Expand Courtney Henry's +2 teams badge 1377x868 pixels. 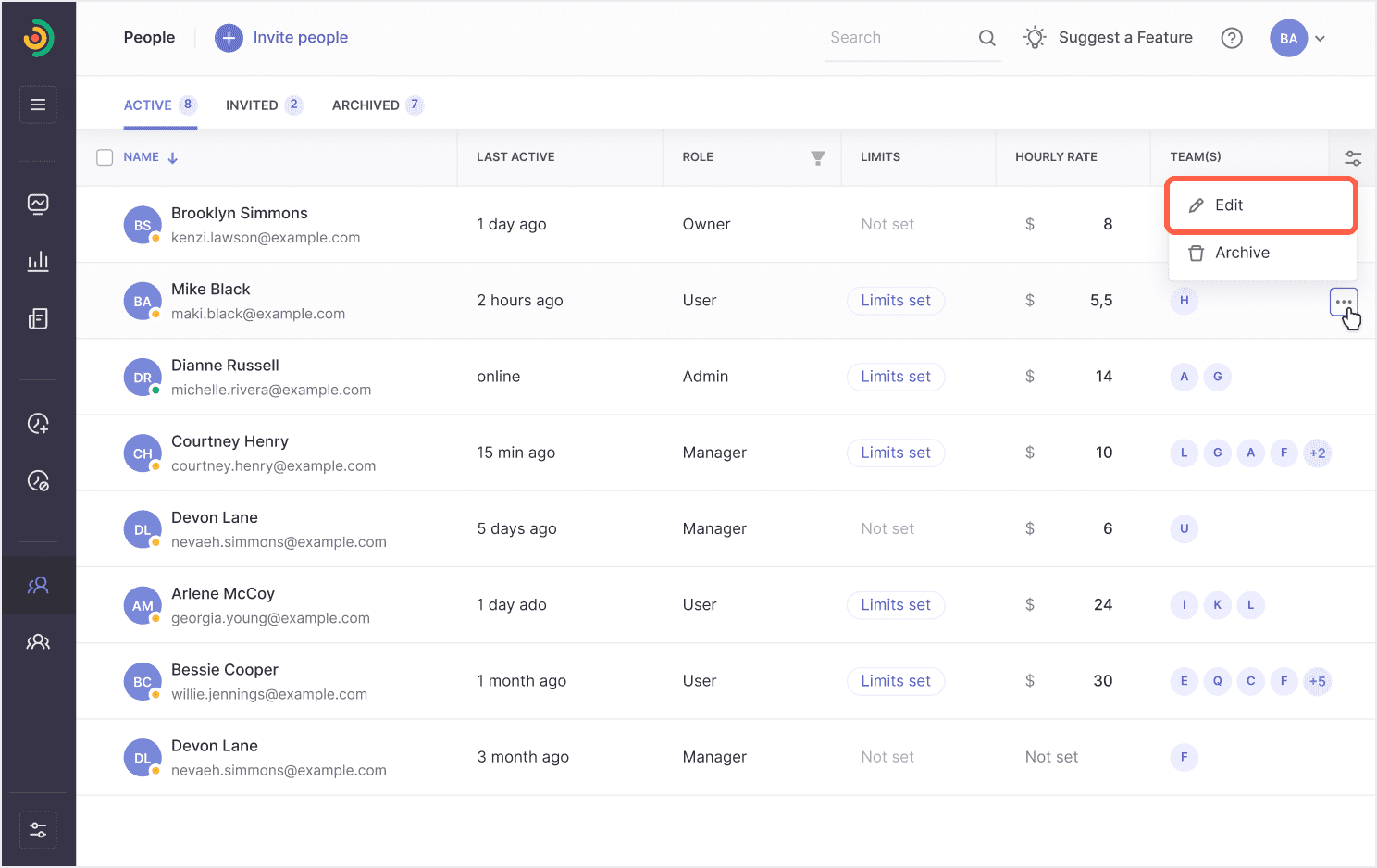click(x=1318, y=453)
